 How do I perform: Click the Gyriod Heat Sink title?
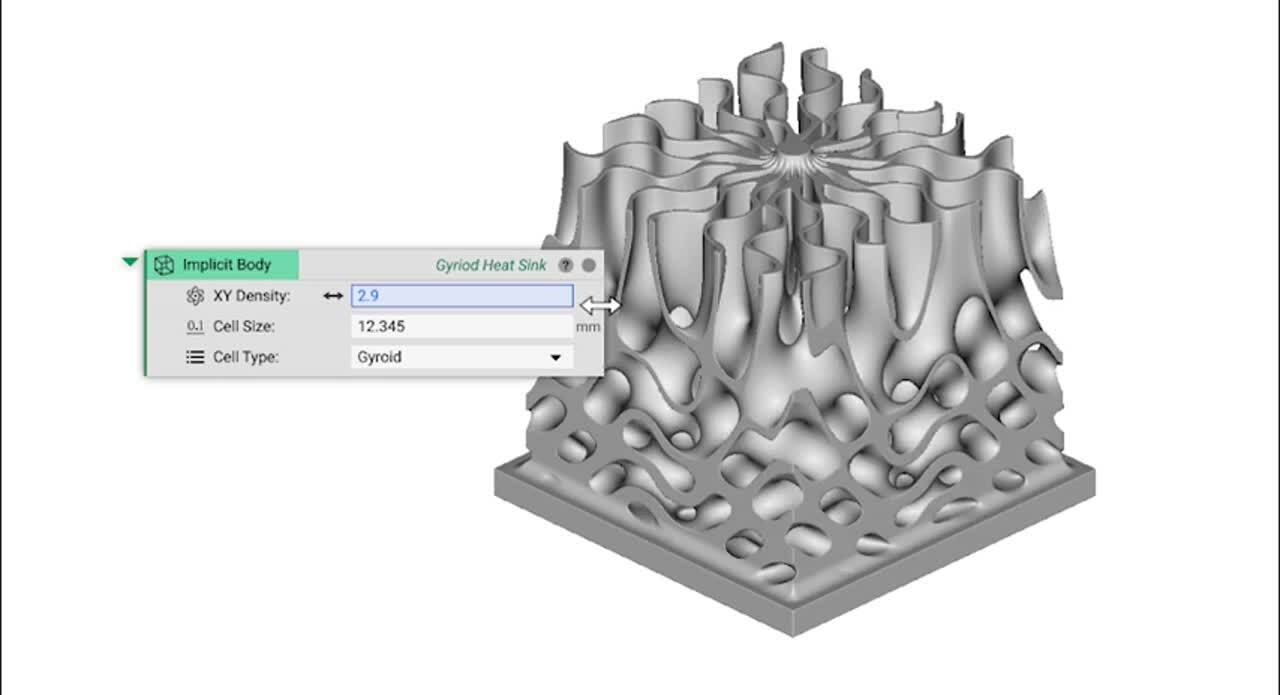491,264
